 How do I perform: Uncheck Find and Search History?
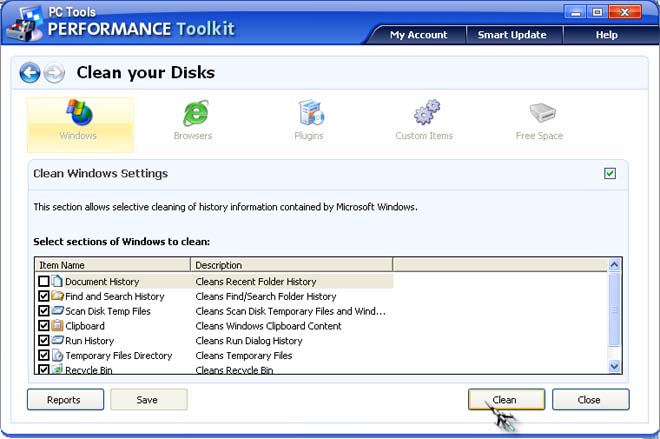43,296
